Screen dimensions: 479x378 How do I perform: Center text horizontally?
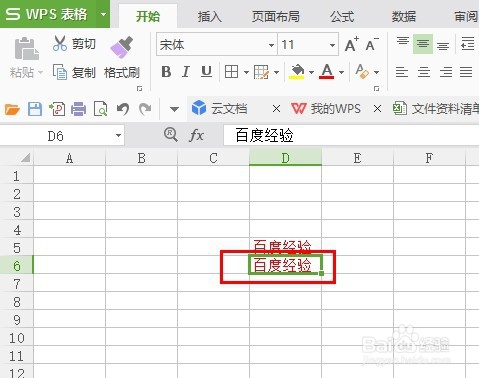click(424, 72)
